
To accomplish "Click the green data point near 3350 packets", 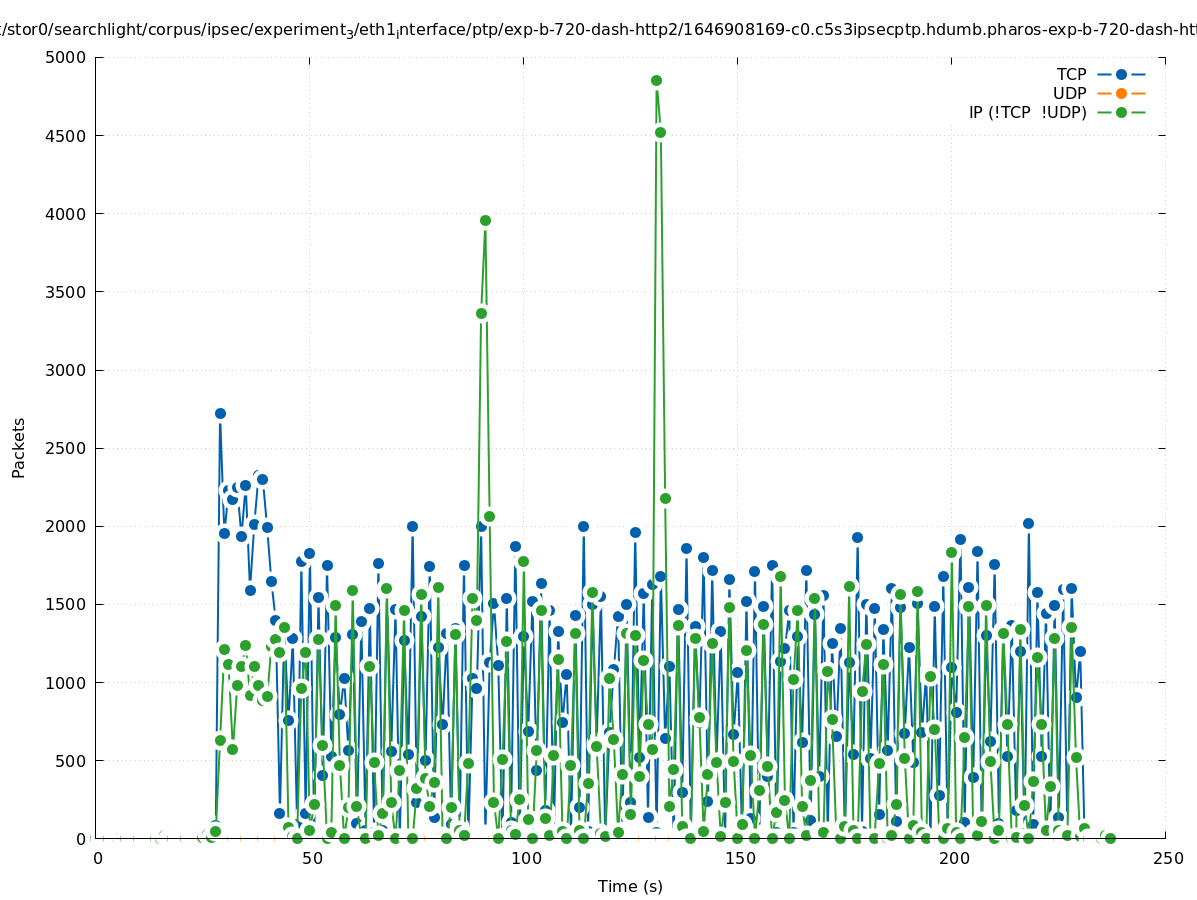I will (481, 313).
